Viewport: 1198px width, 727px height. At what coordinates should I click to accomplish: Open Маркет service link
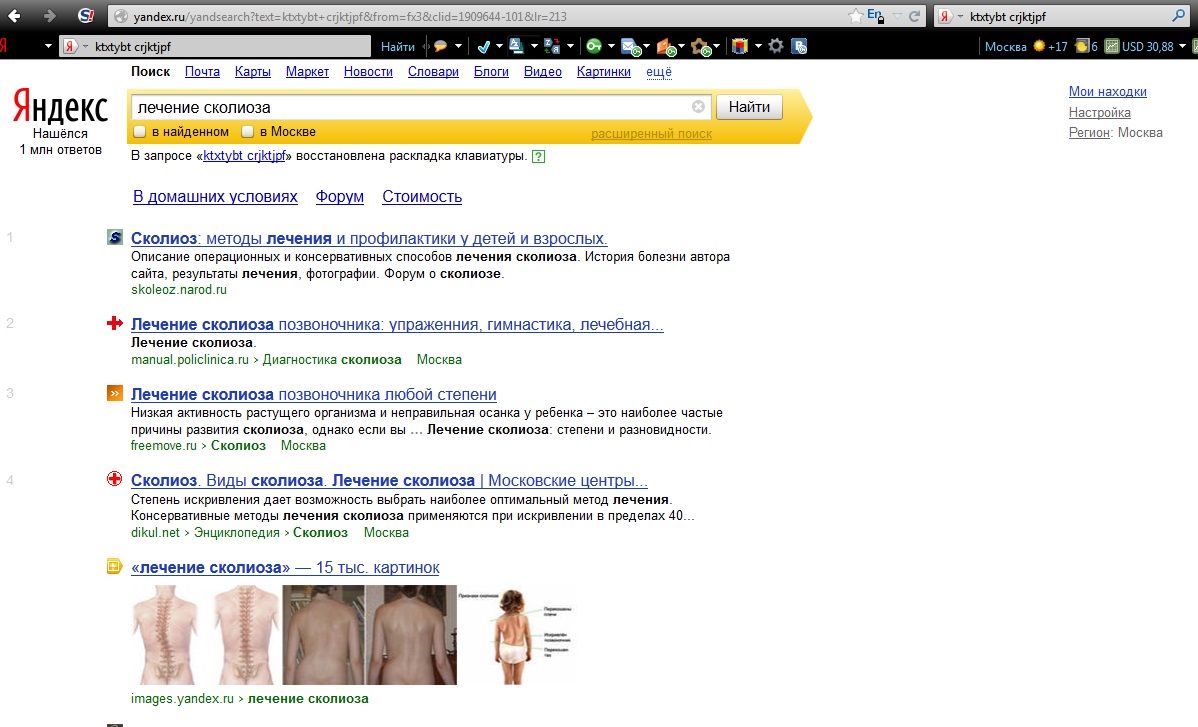(x=307, y=72)
